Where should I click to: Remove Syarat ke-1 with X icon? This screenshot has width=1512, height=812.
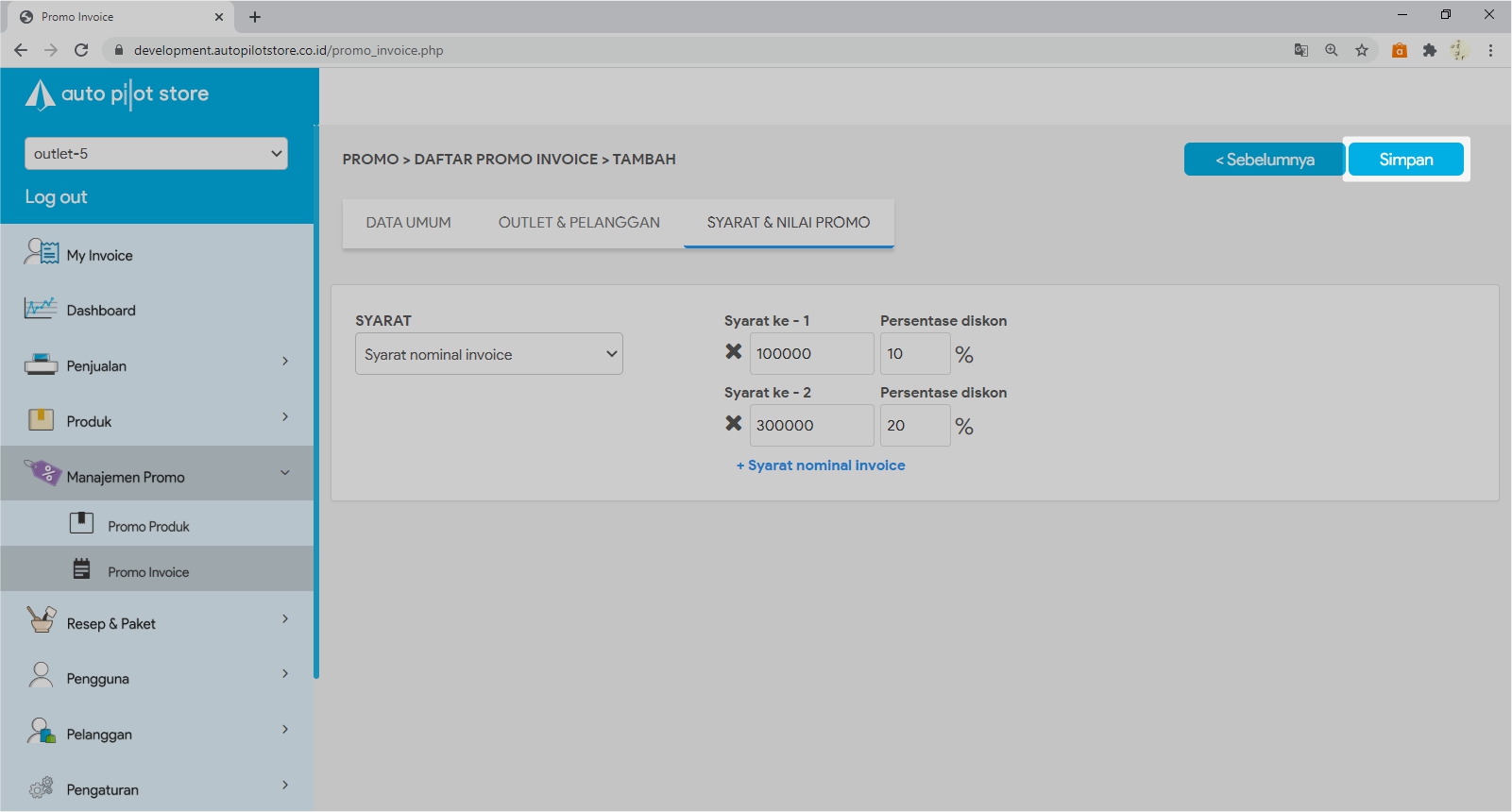pyautogui.click(x=734, y=352)
